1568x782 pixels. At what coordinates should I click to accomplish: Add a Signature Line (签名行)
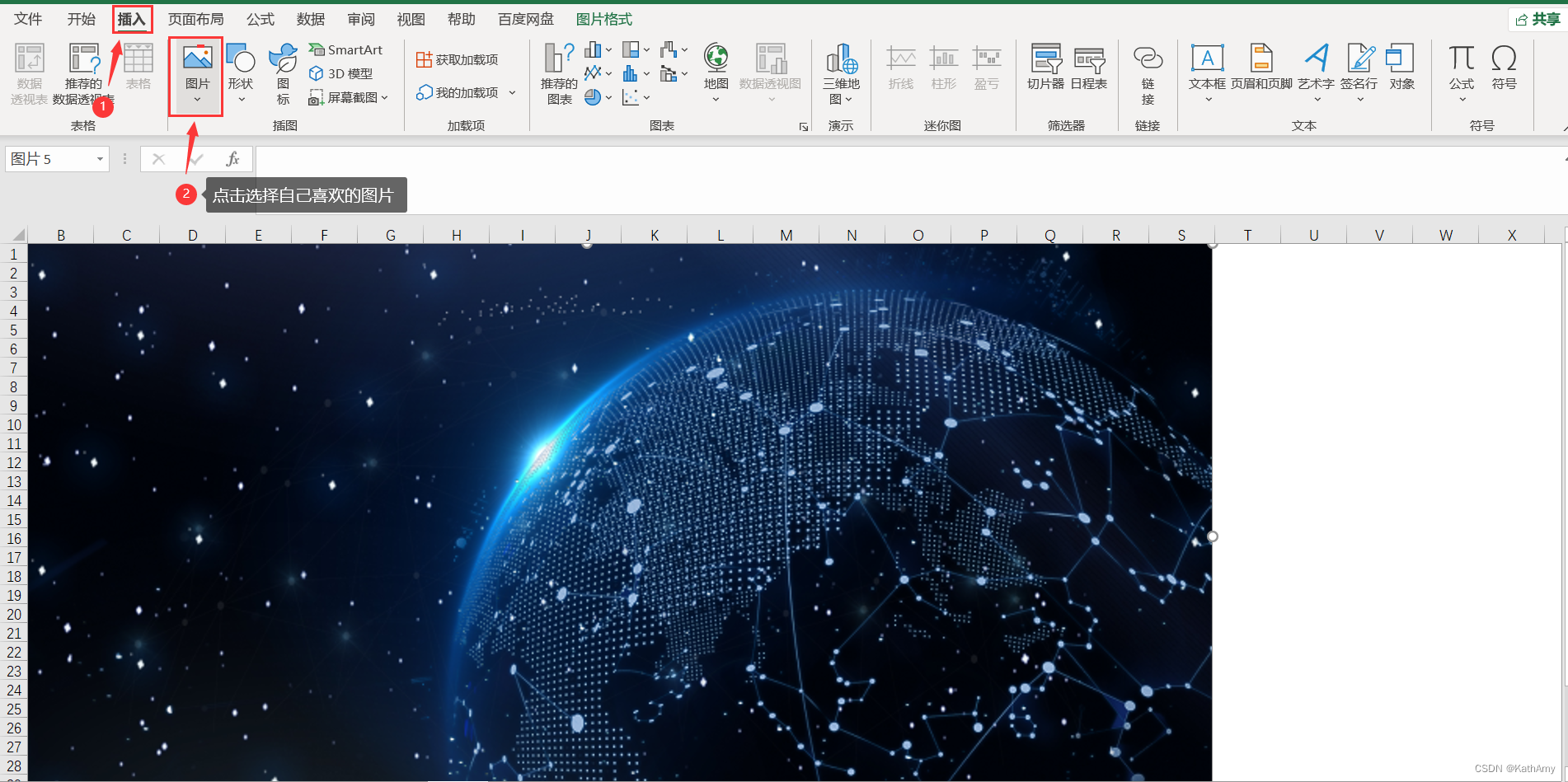click(x=1359, y=74)
